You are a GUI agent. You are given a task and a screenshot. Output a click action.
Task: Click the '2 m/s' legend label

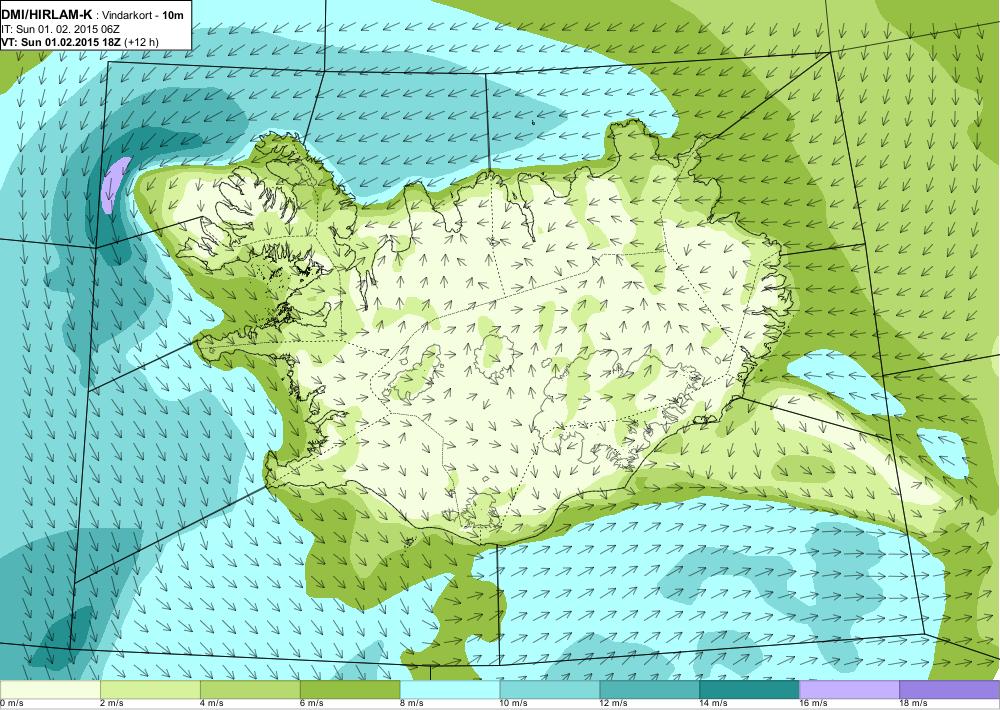coord(112,704)
